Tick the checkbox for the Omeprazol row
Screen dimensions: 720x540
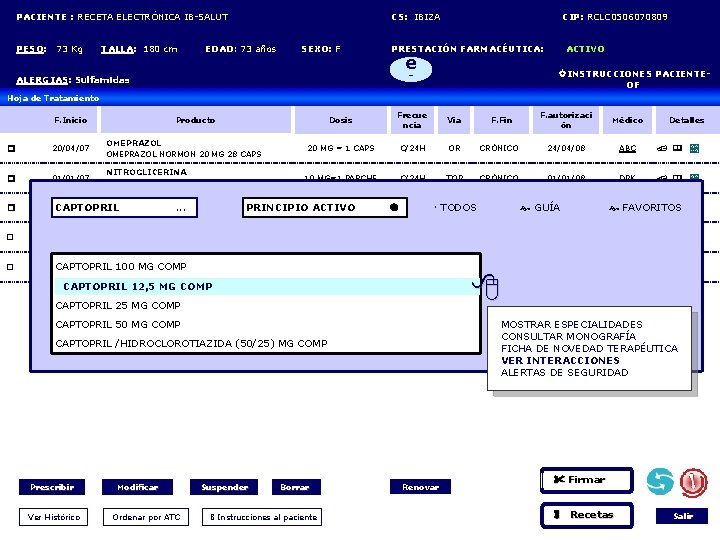[x=11, y=148]
